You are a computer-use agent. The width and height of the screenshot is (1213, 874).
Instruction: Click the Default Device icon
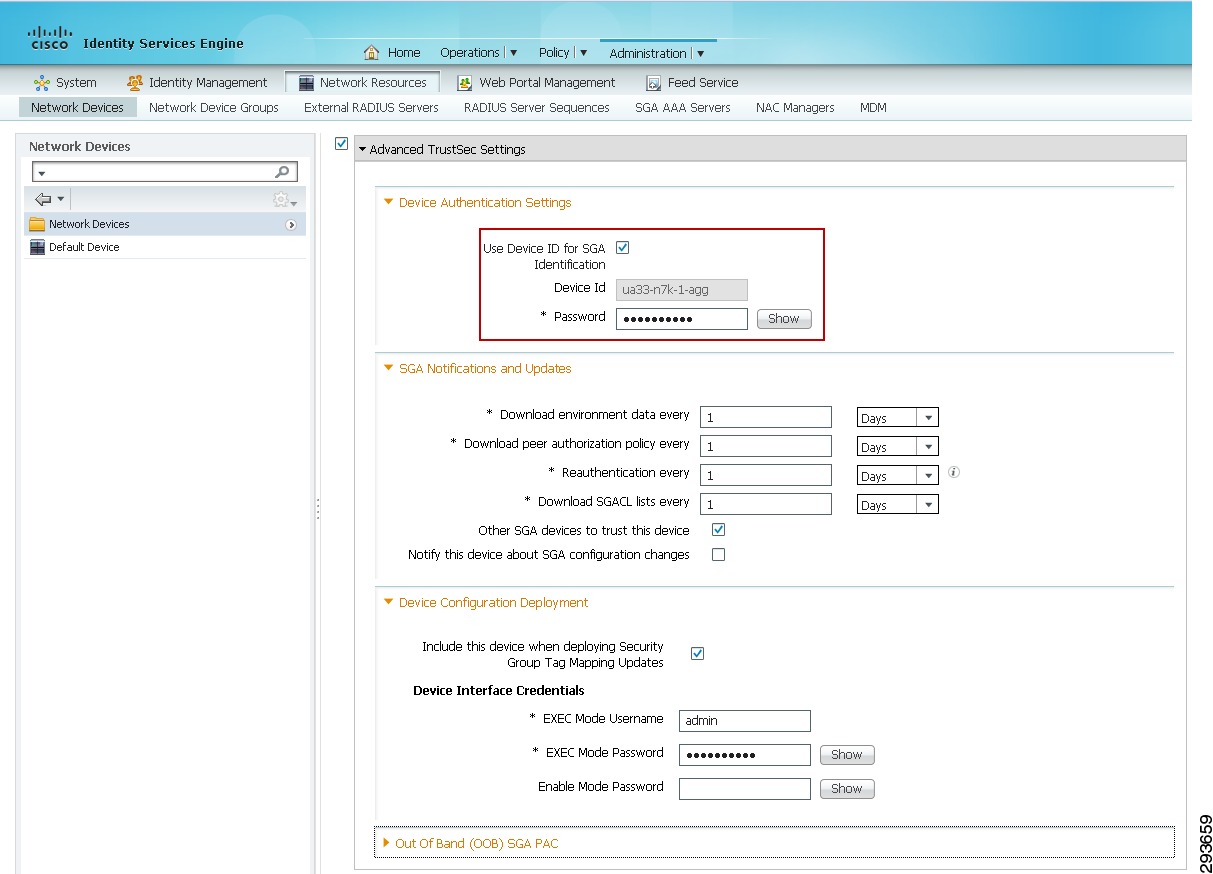(x=37, y=247)
